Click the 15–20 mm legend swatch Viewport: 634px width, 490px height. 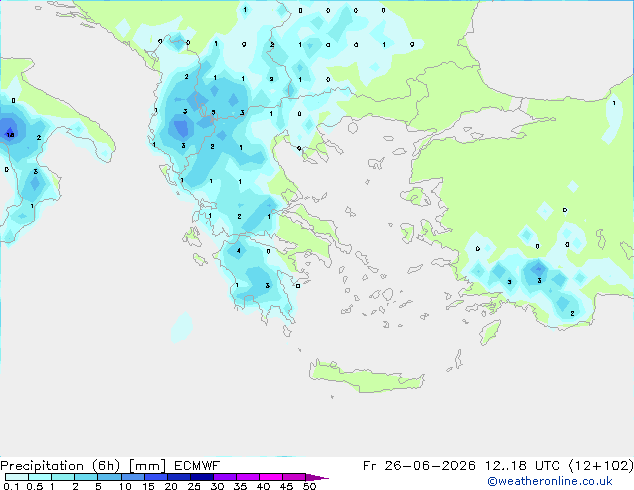coord(155,477)
